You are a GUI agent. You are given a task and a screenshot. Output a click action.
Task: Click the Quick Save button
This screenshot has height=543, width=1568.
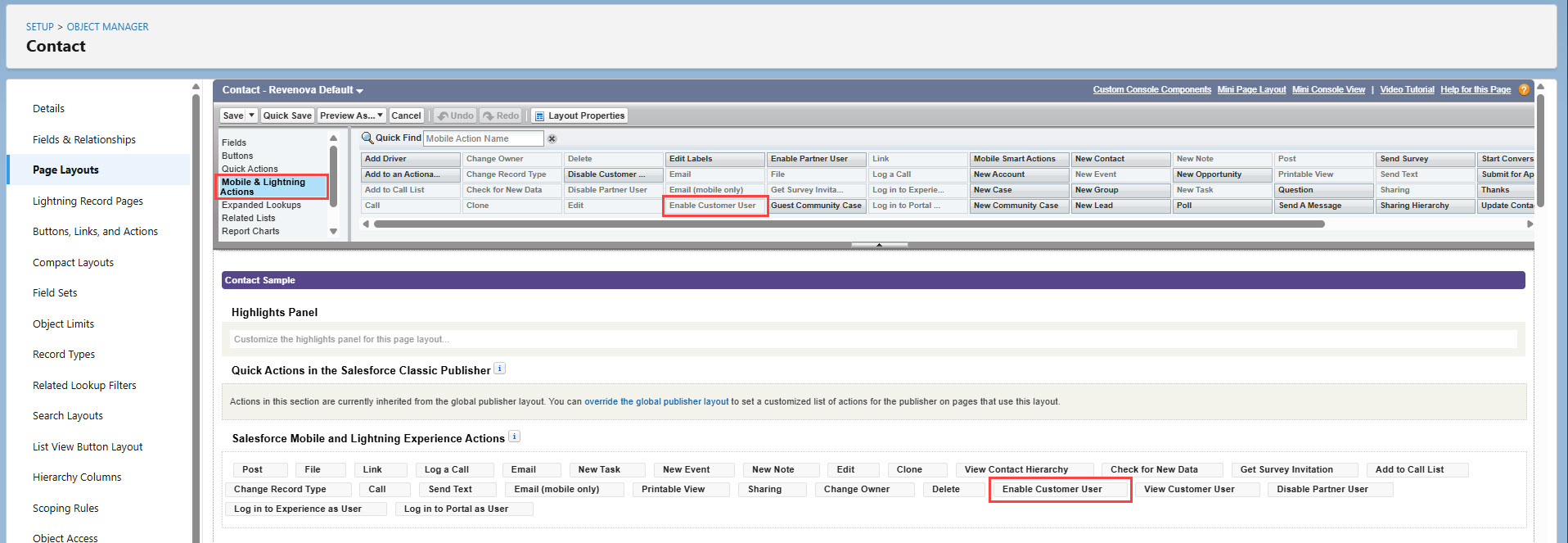pyautogui.click(x=287, y=115)
